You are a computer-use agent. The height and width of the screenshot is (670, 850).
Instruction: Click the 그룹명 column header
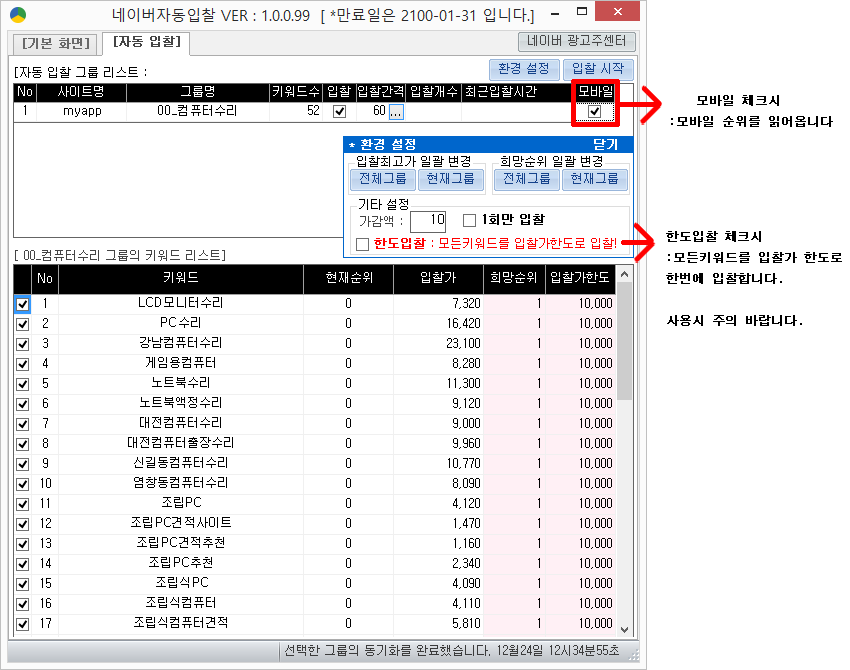tap(197, 92)
